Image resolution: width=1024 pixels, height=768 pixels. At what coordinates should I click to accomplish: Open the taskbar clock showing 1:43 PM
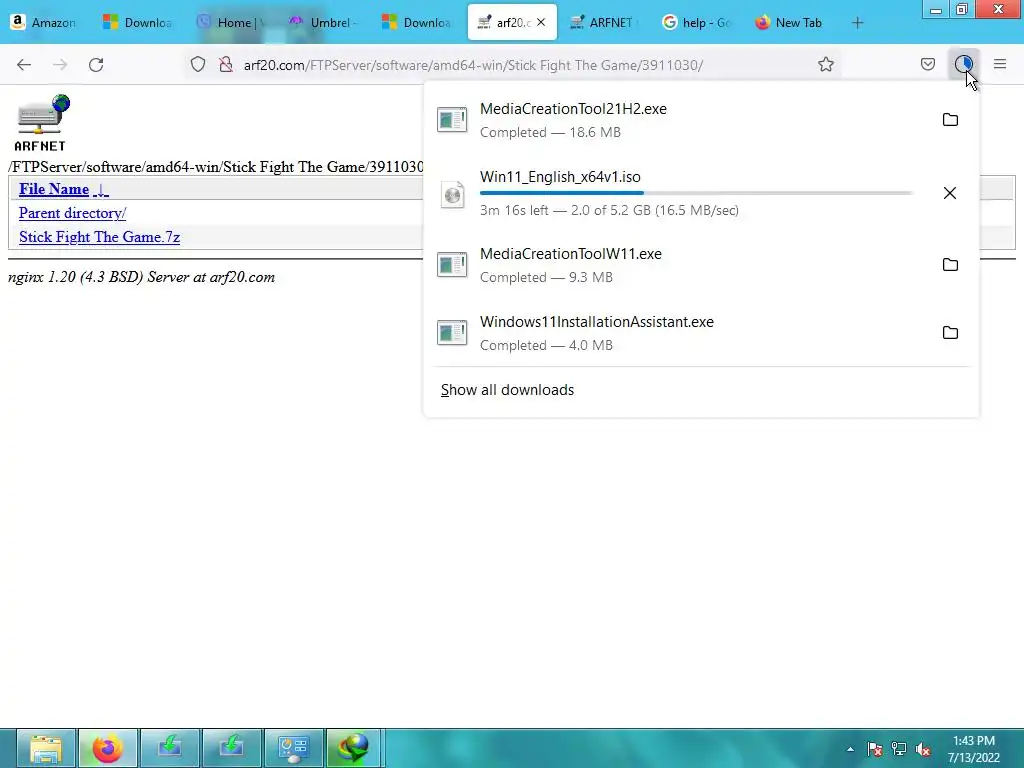[x=974, y=749]
